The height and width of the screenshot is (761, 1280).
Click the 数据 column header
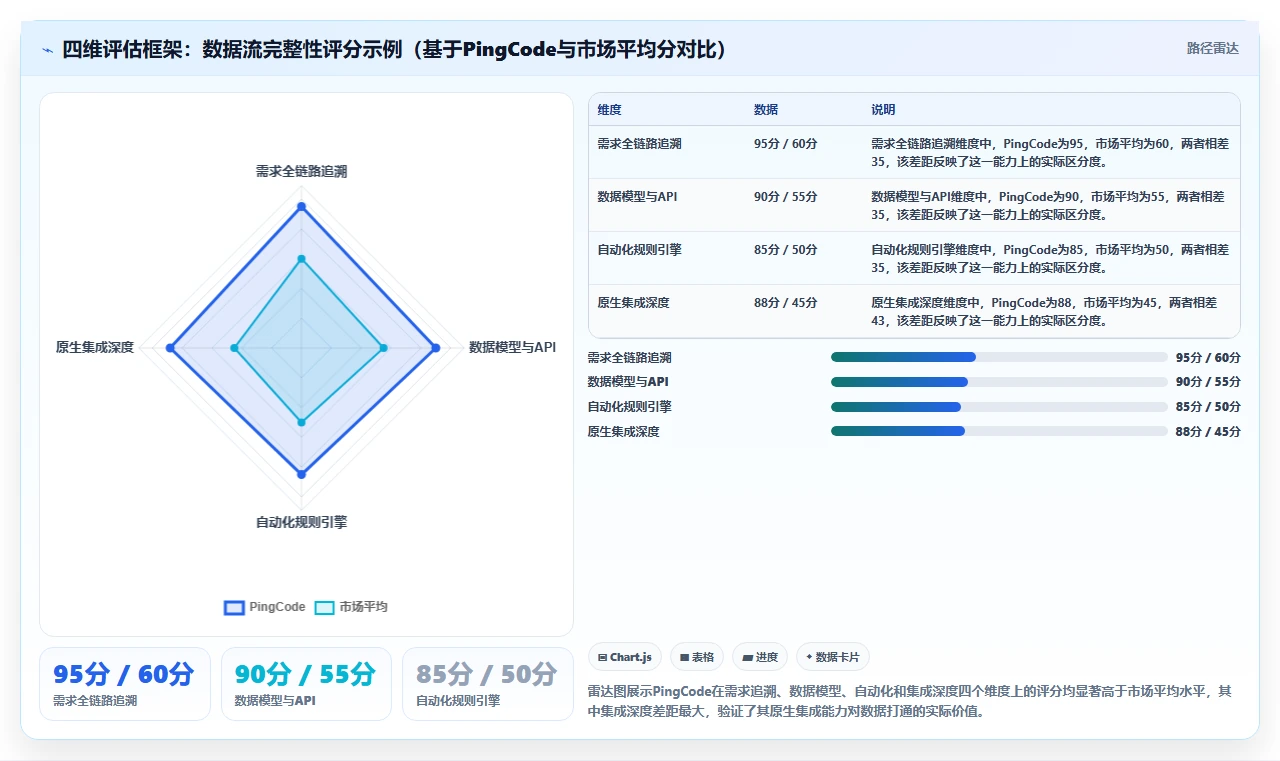tap(766, 110)
